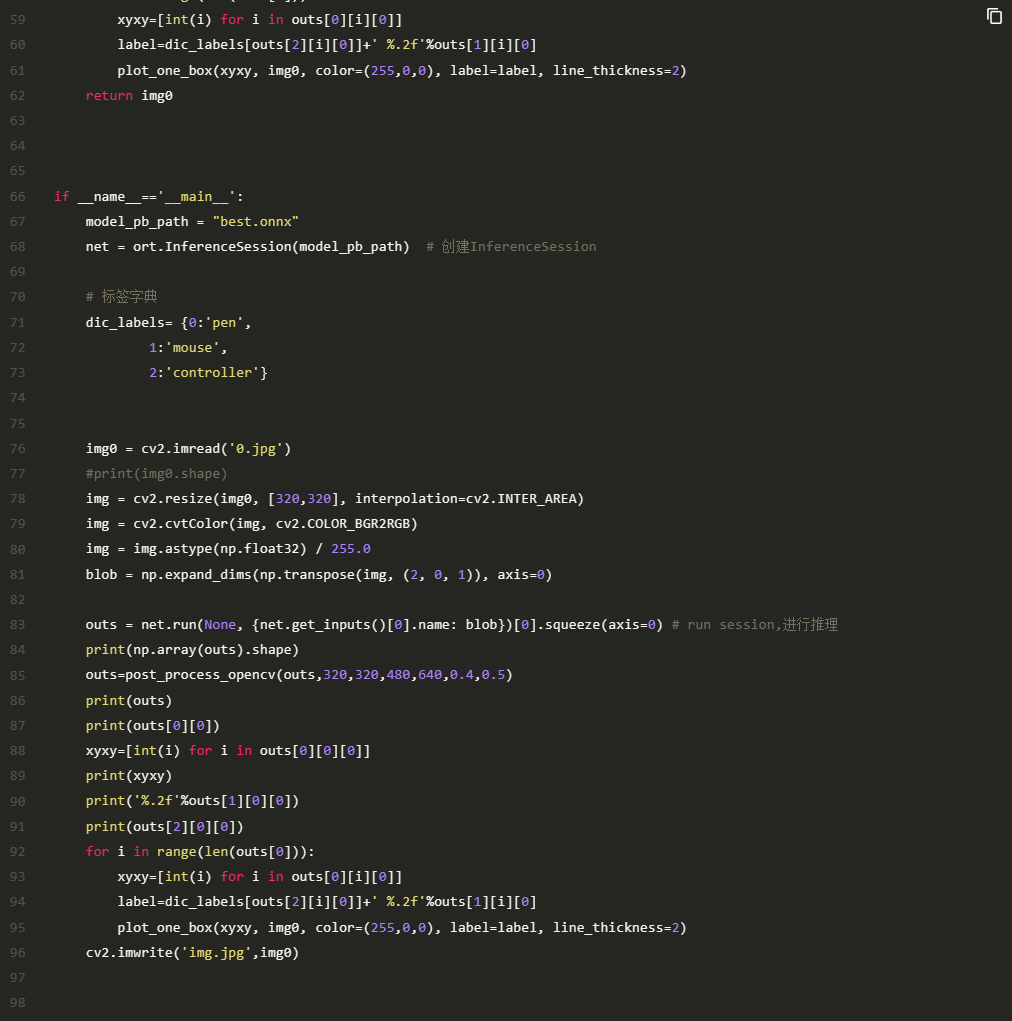Image resolution: width=1012 pixels, height=1021 pixels.
Task: Click the commented '#print(img0.shape)' line
Action: click(156, 474)
